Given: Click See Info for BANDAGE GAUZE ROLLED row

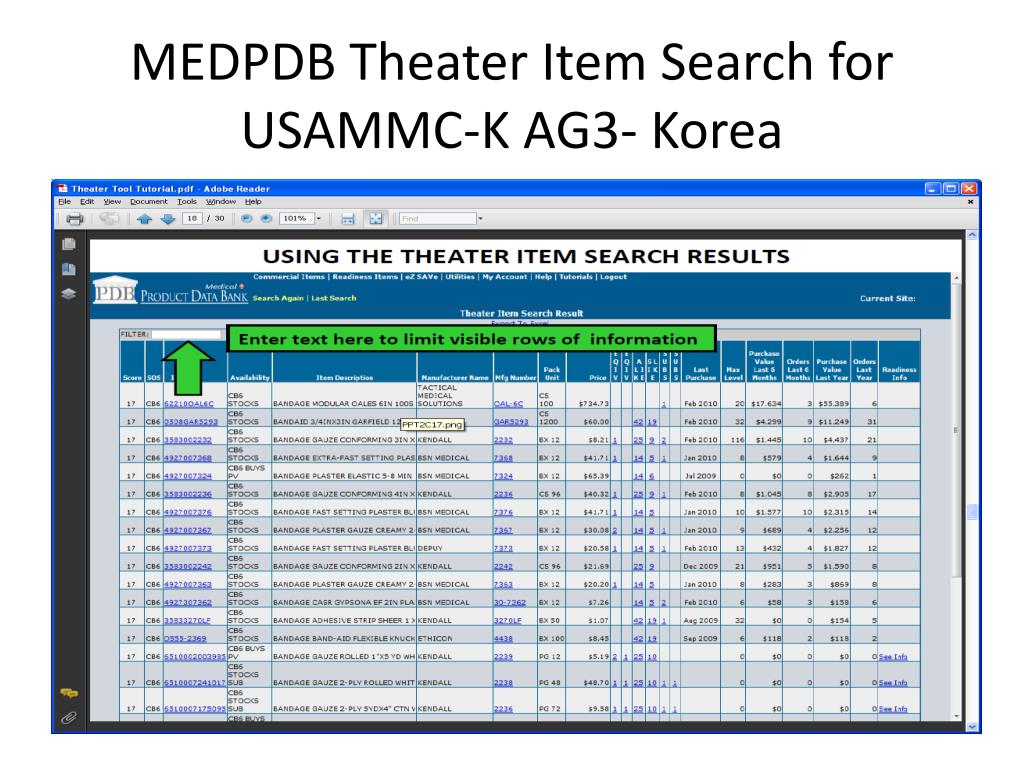Looking at the screenshot, I should click(893, 657).
